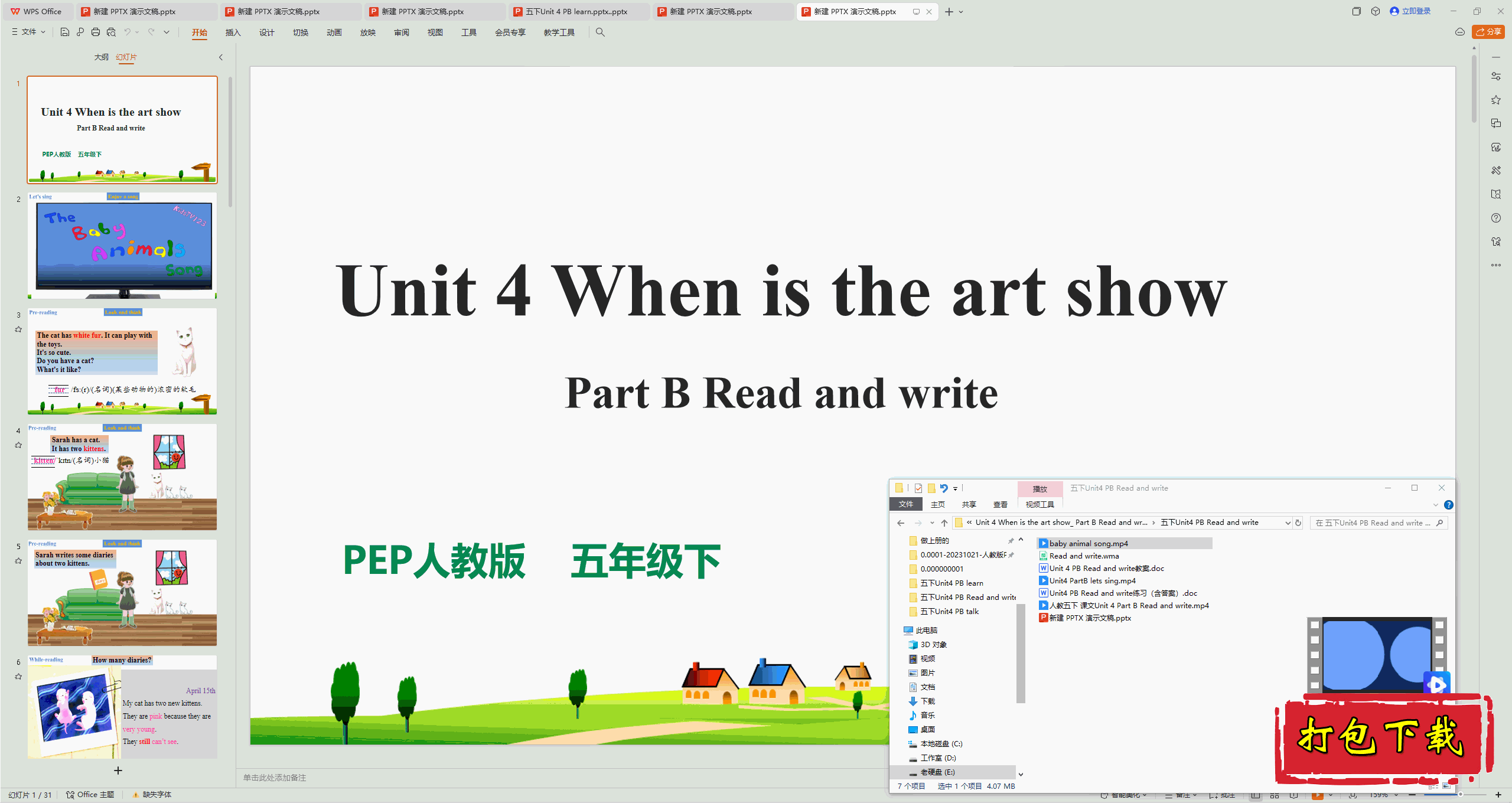
Task: Switch Explorer to large icons view
Action: coord(1446,786)
